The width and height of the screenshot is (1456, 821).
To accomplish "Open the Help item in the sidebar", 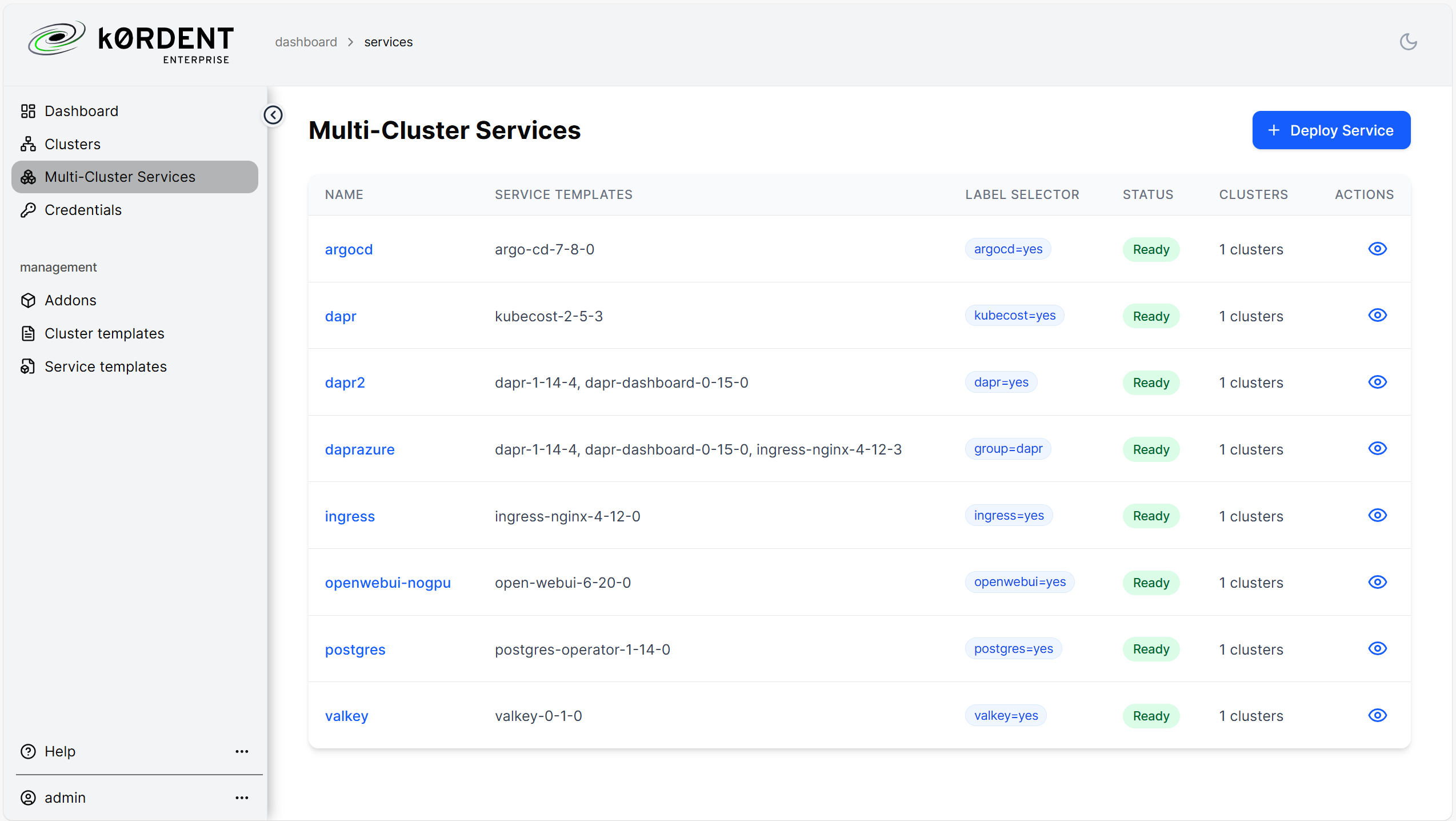I will click(x=60, y=751).
